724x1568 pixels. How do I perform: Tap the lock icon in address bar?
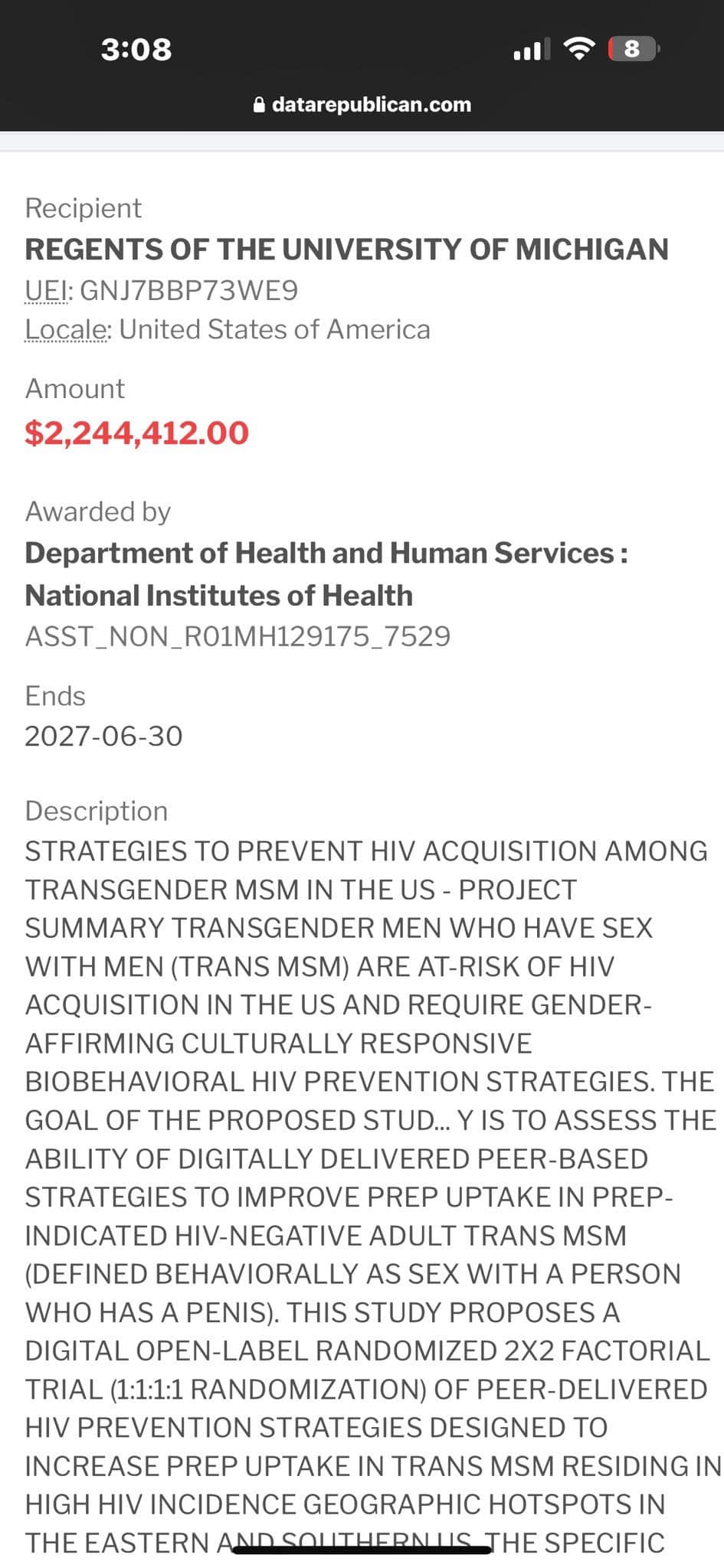259,105
